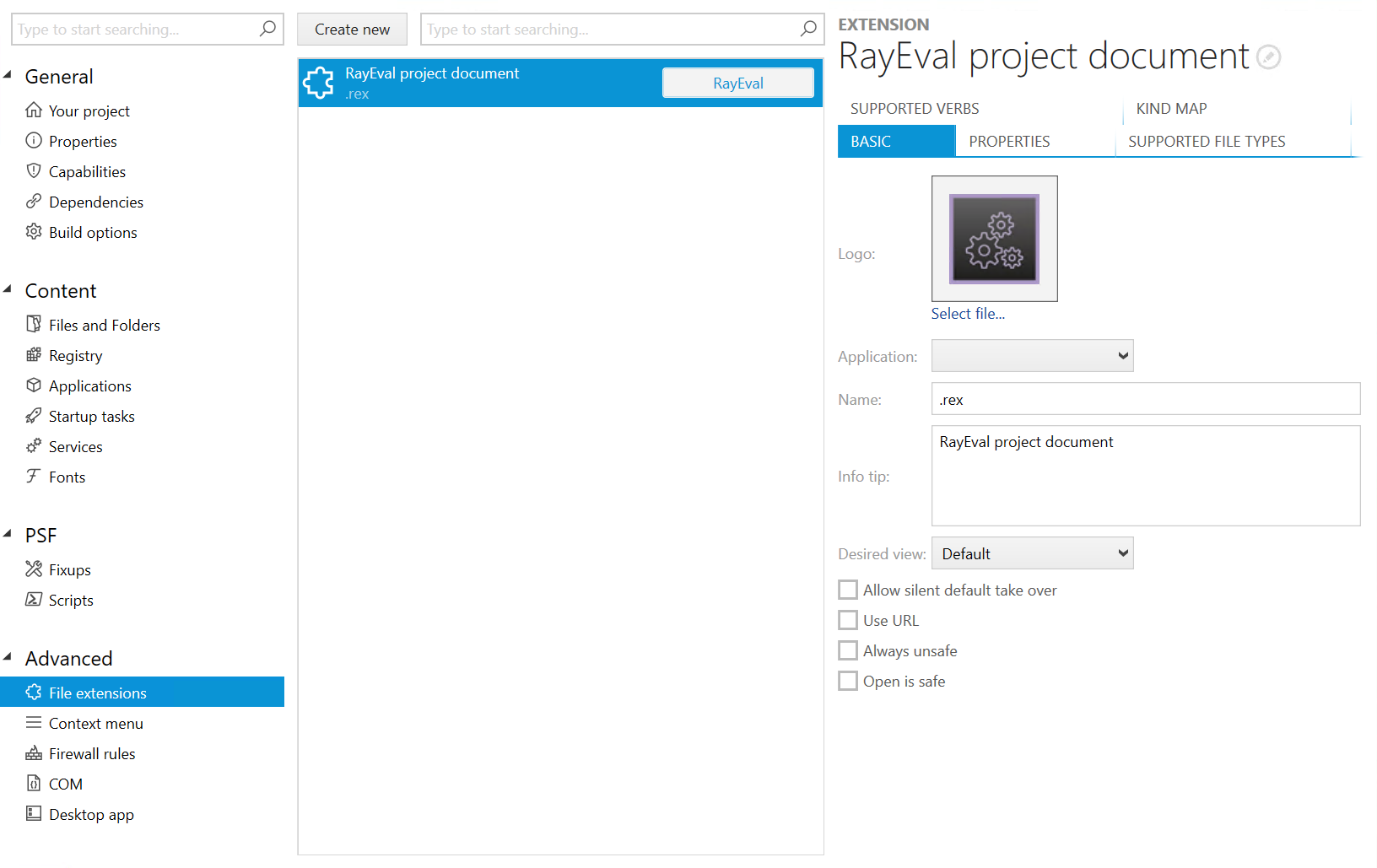1377x868 pixels.
Task: Select the Registry icon under Content
Action: pyautogui.click(x=33, y=355)
